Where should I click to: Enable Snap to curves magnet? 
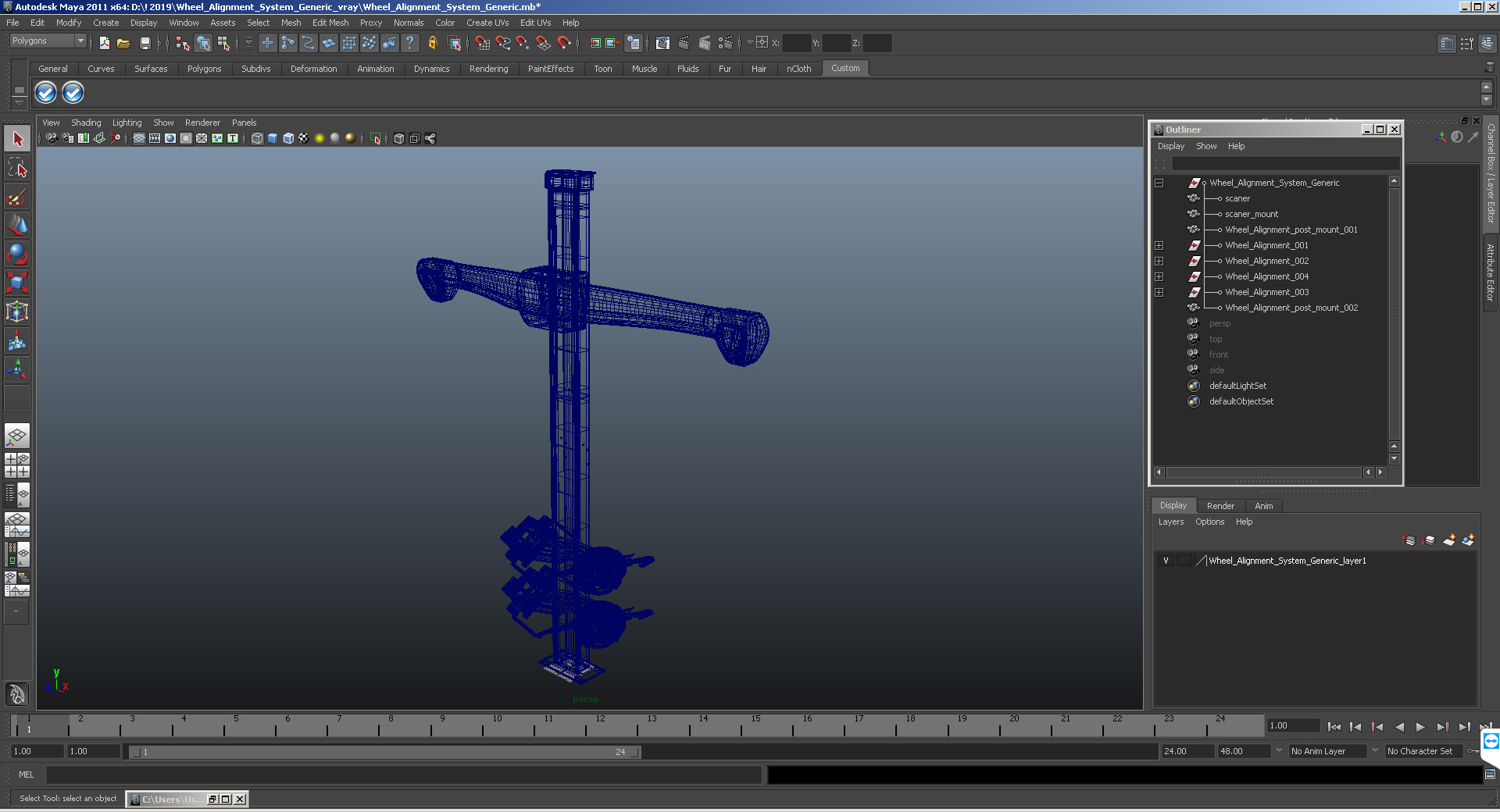(503, 43)
